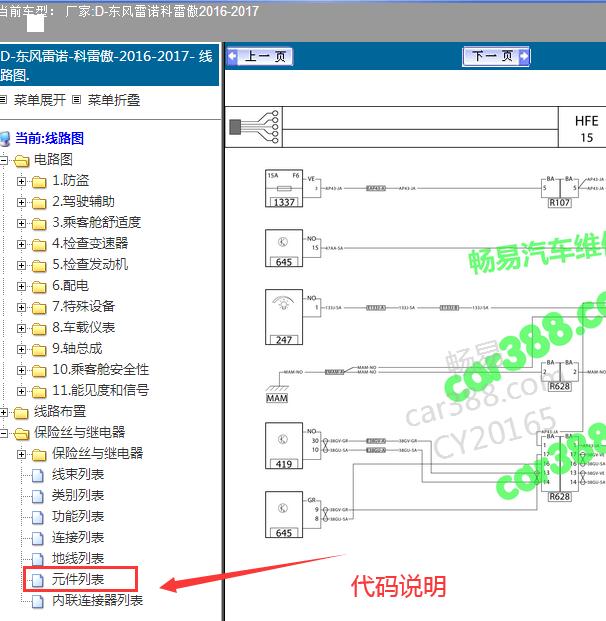This screenshot has height=621, width=606.
Task: Go to previous page with 上一页 button
Action: (x=260, y=57)
